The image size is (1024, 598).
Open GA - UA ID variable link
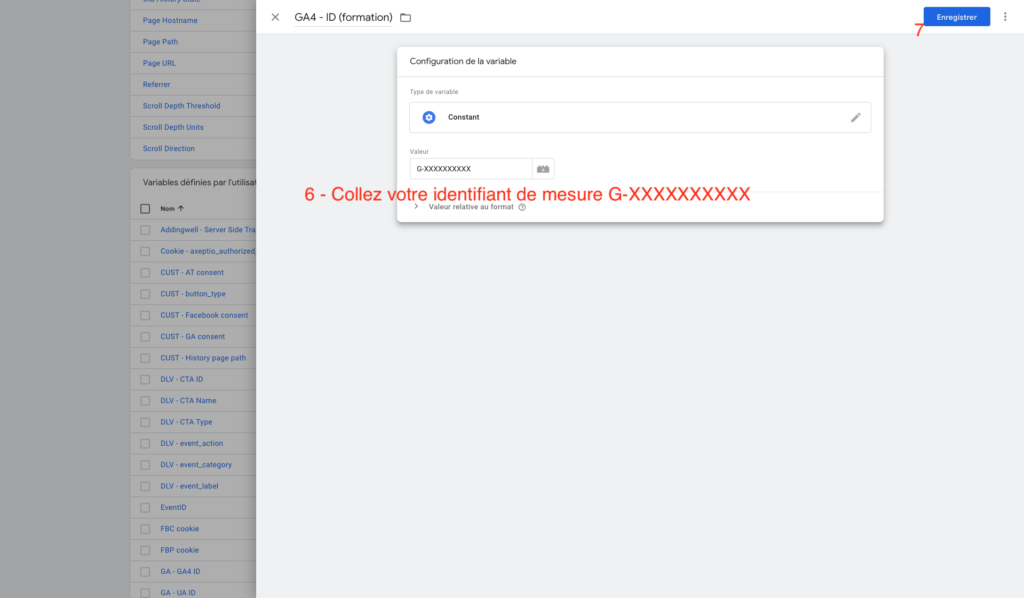point(178,593)
